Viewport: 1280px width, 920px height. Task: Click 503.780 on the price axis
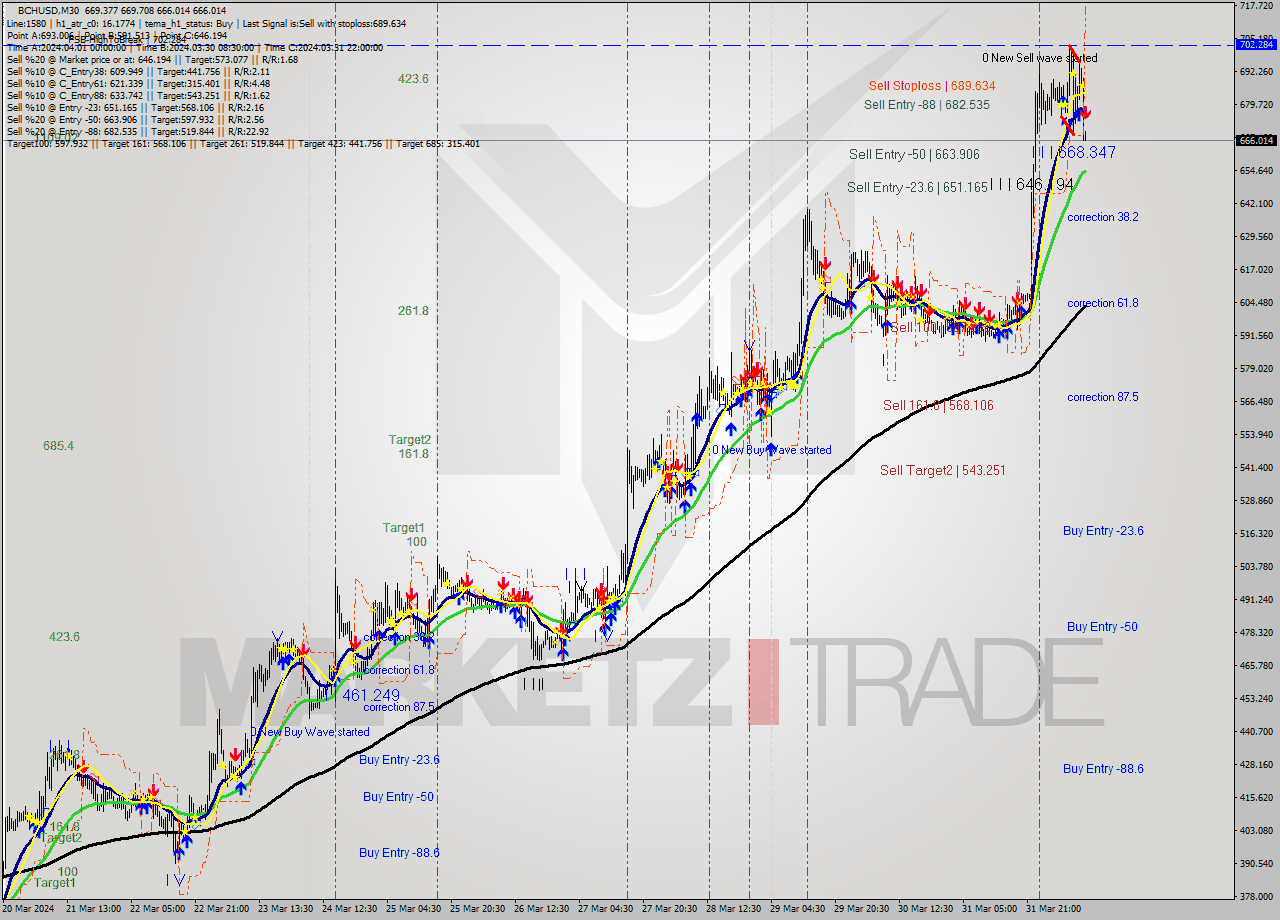[1256, 567]
